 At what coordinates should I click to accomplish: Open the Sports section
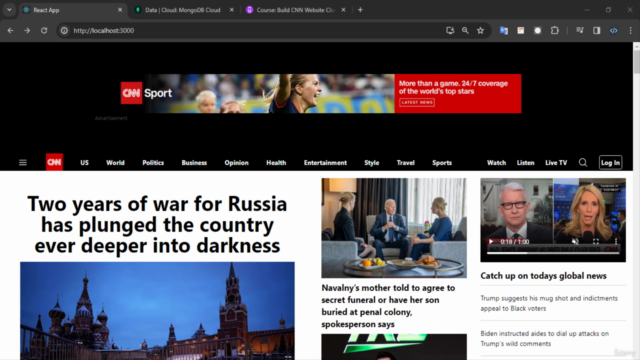click(x=442, y=162)
